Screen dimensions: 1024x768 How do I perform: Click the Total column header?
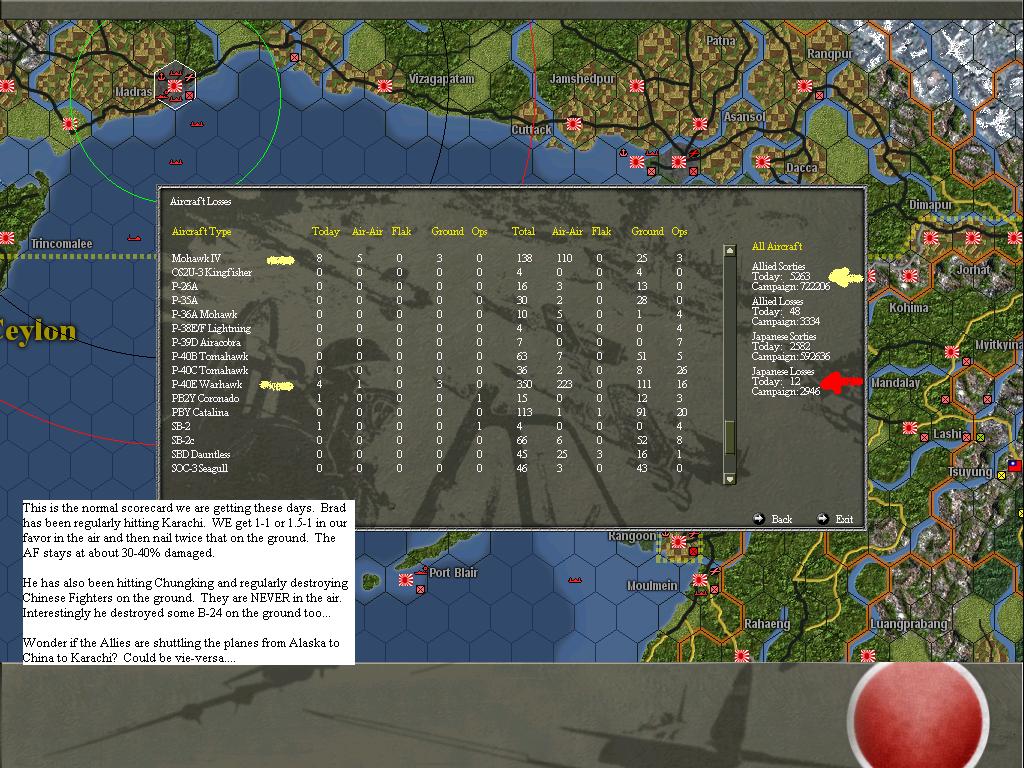pos(523,231)
